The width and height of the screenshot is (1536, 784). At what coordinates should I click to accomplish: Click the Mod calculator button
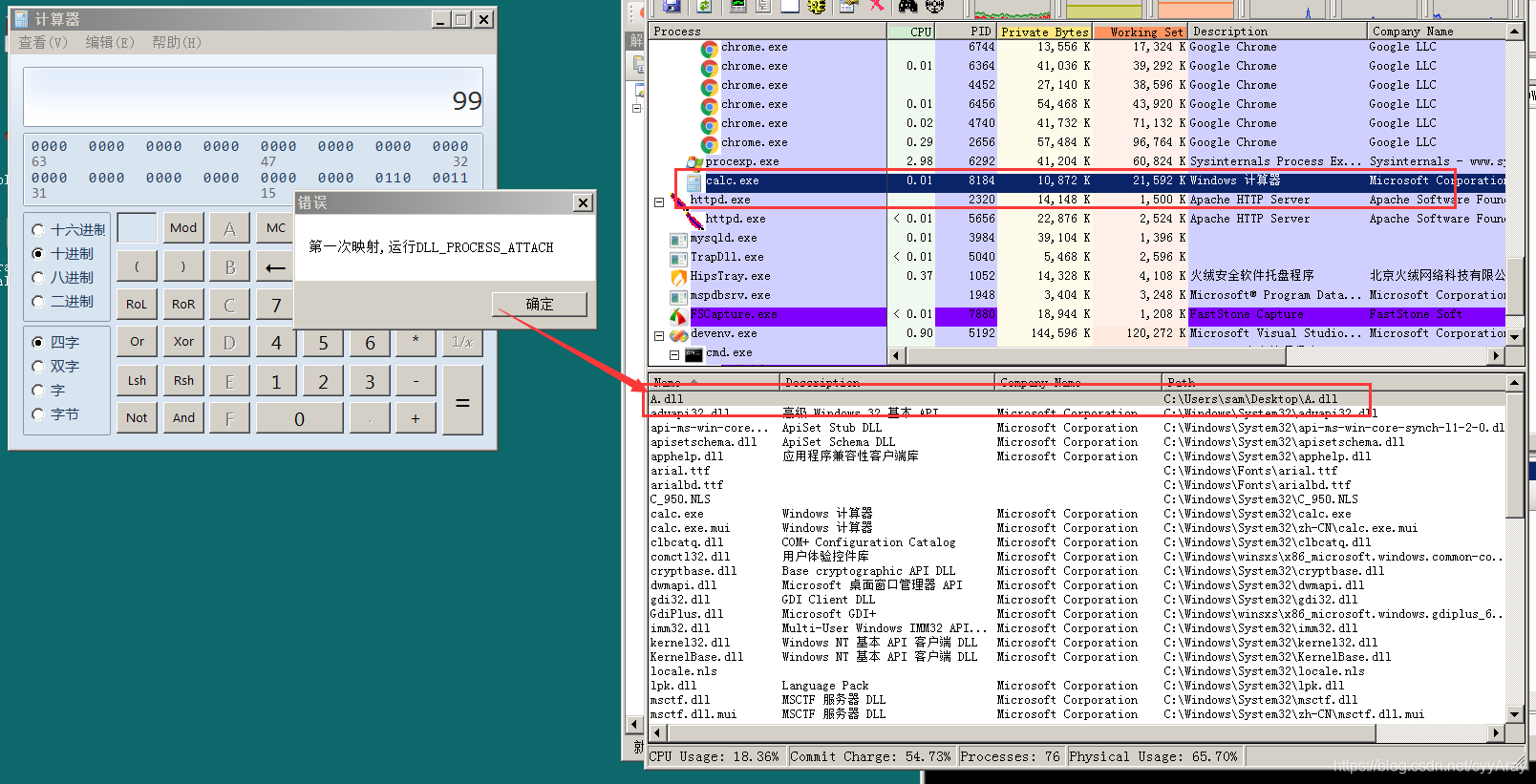183,228
